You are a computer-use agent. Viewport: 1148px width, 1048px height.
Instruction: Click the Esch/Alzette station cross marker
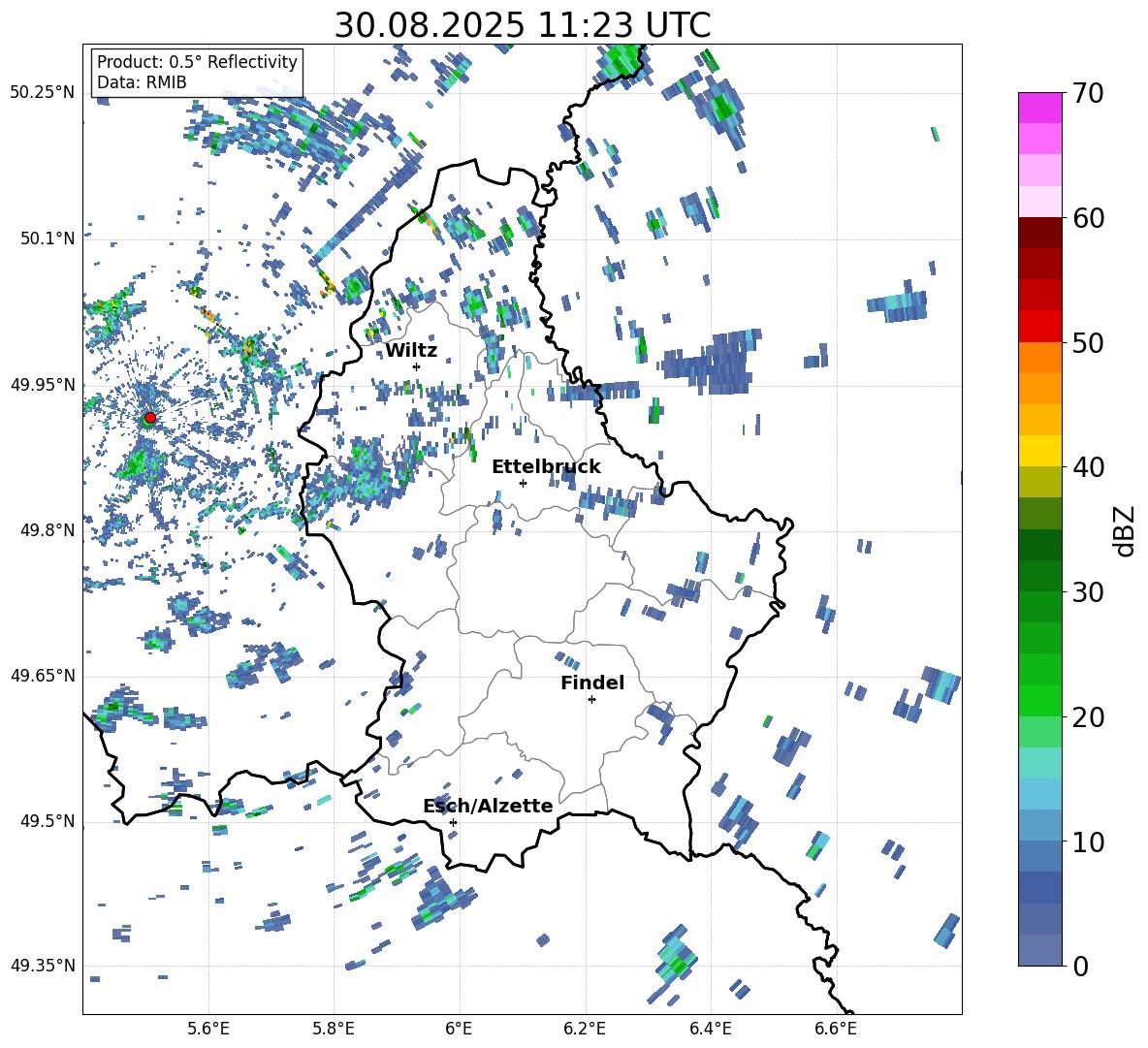point(453,822)
